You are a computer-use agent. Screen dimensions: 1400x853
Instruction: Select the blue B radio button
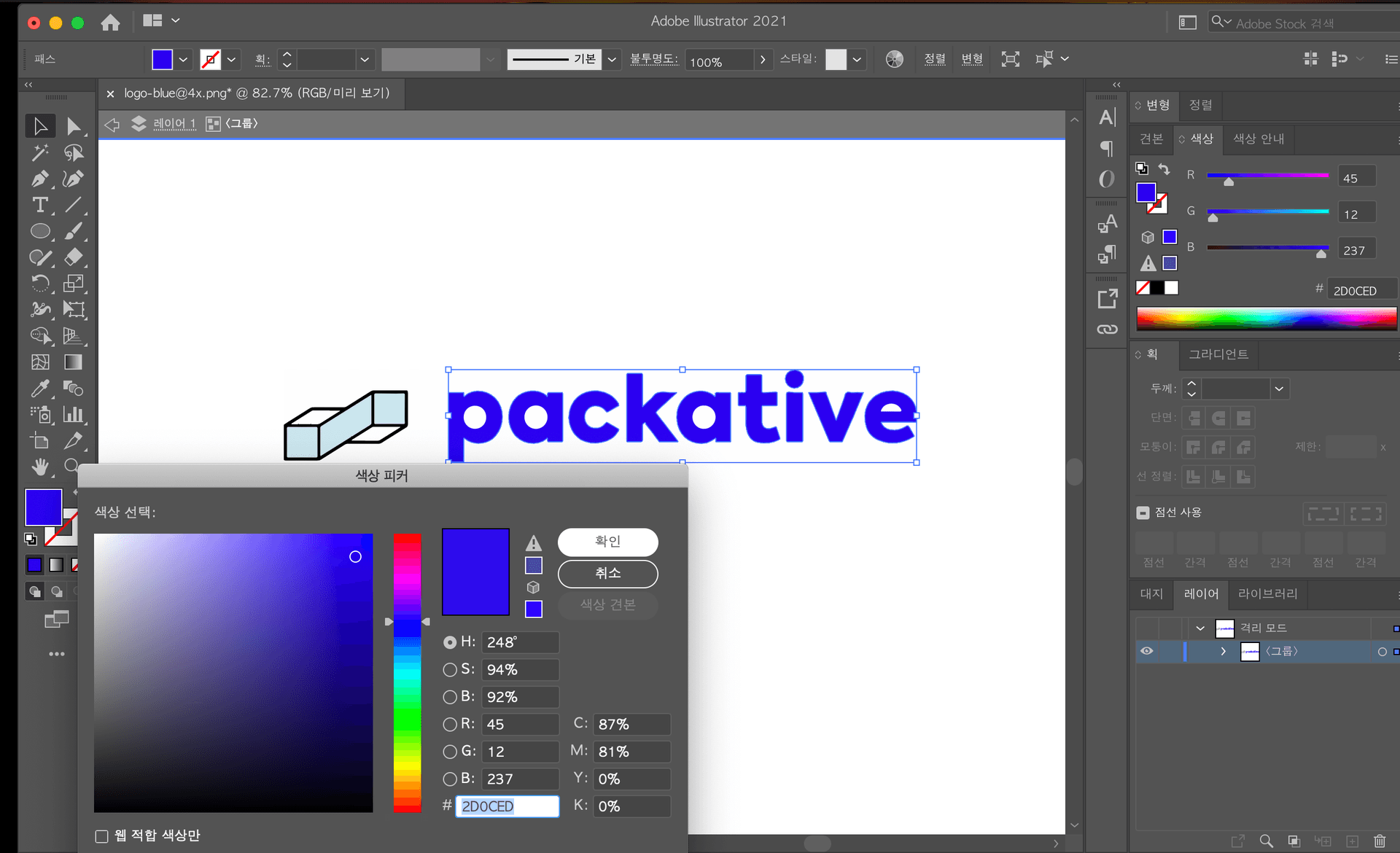tap(450, 779)
